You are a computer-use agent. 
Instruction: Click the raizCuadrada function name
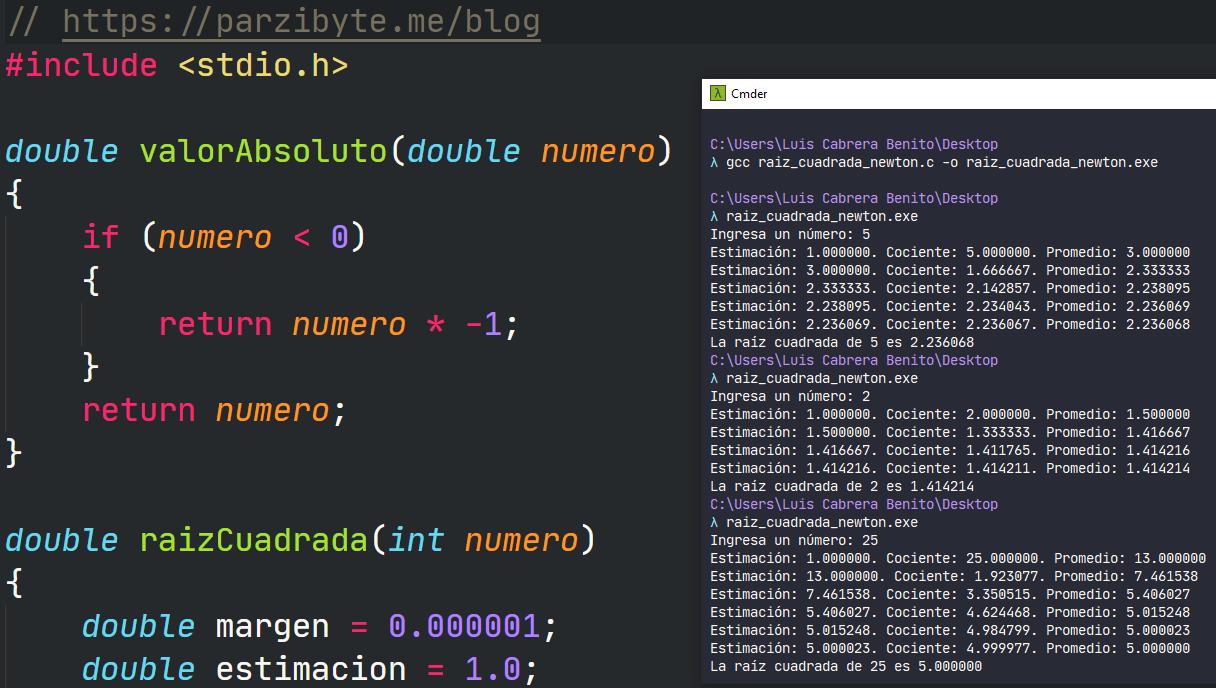(x=254, y=540)
